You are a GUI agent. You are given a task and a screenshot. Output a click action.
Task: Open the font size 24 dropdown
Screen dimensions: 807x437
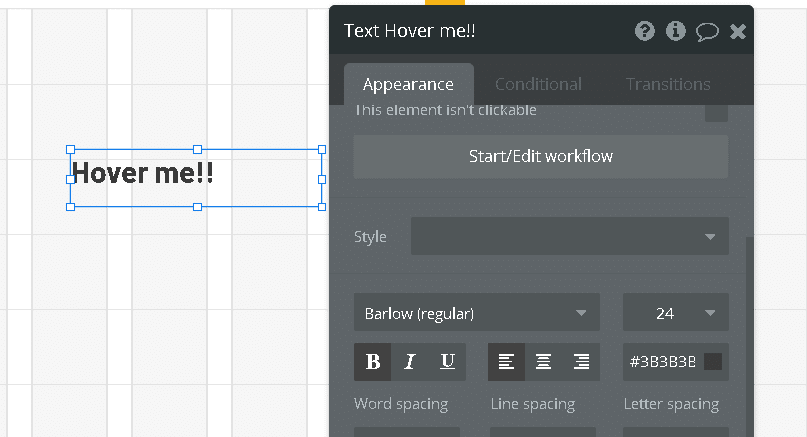pyautogui.click(x=675, y=313)
